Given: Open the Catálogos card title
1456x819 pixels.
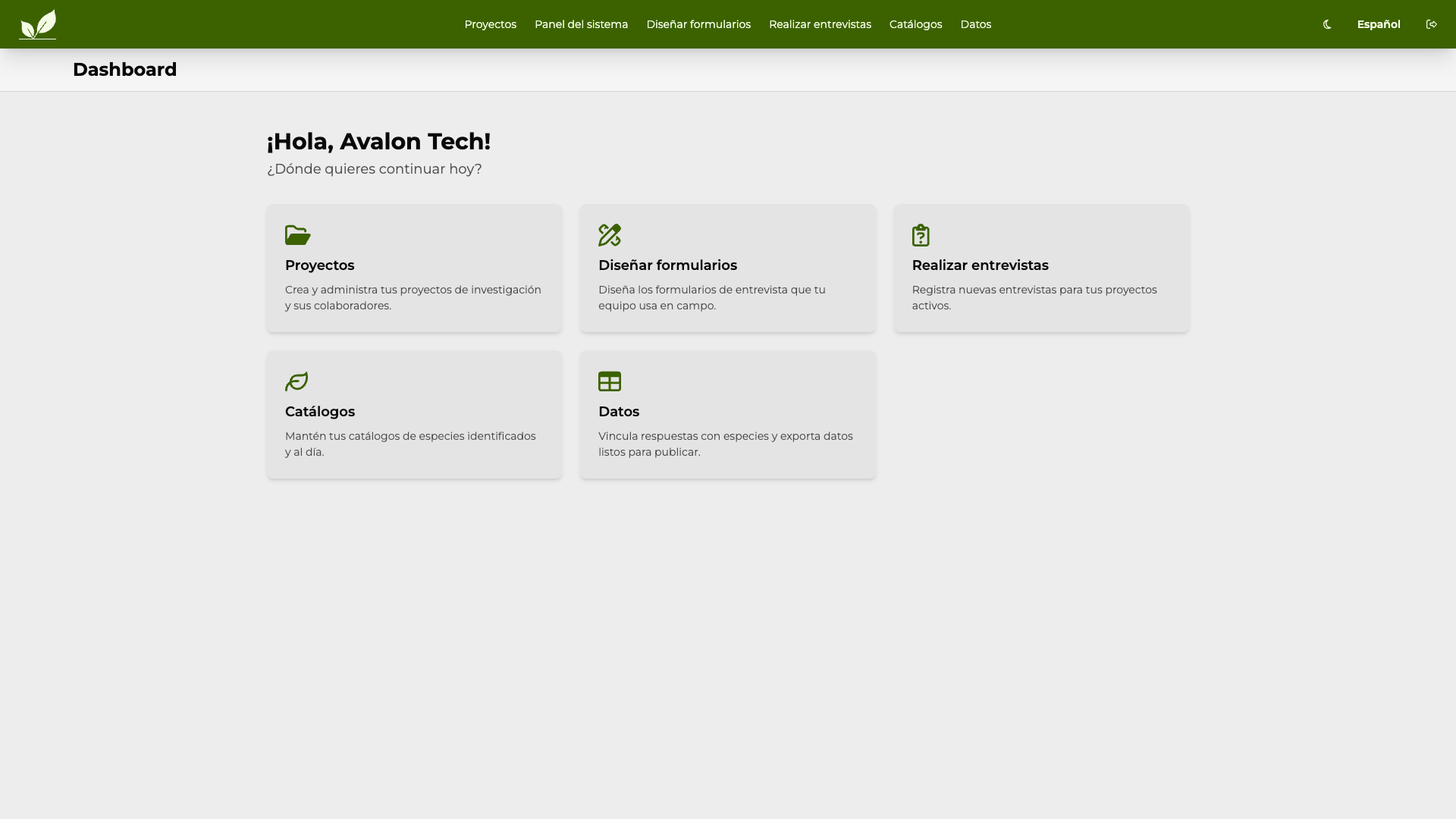Looking at the screenshot, I should click(x=320, y=412).
